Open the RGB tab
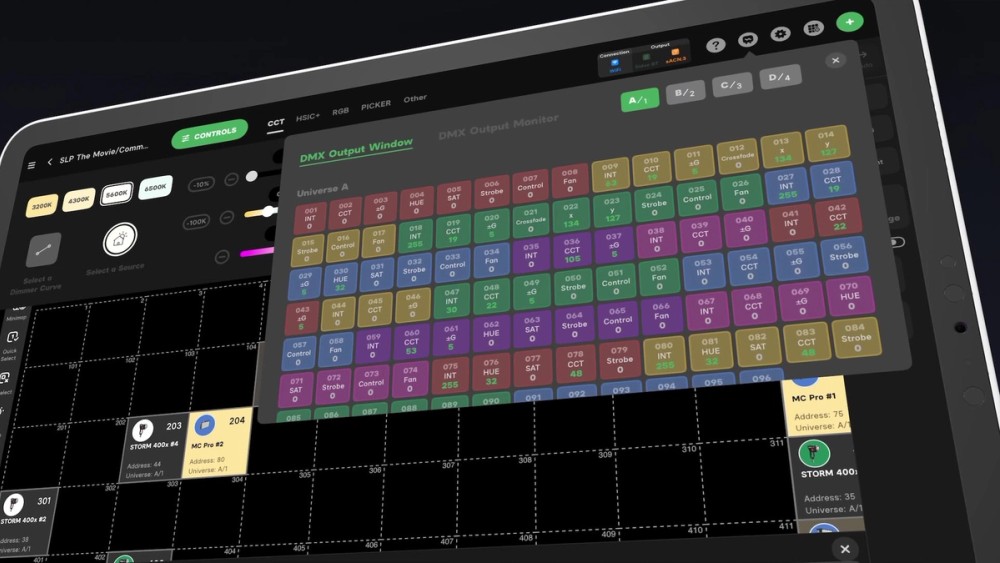1000x563 pixels. click(x=340, y=112)
